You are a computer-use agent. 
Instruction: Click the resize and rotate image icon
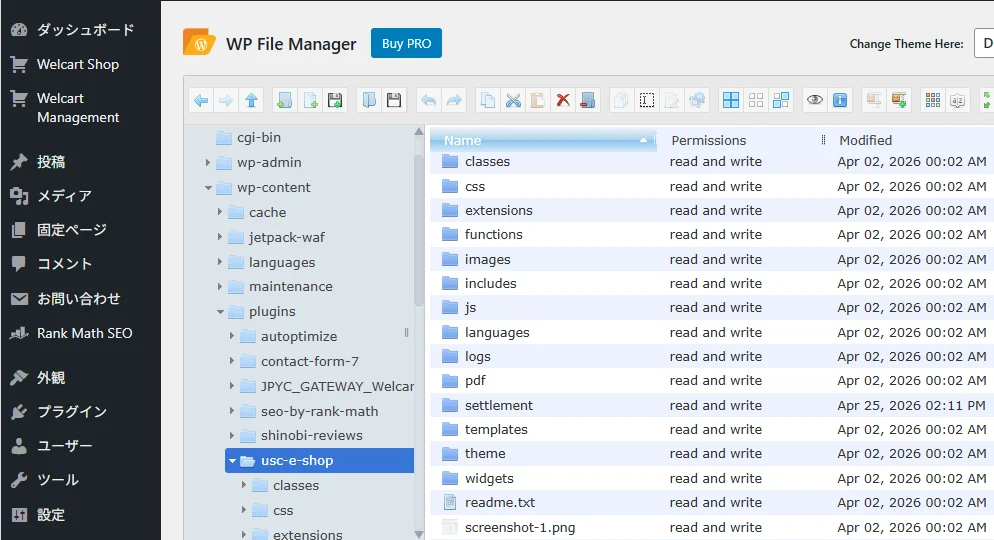pyautogui.click(x=697, y=100)
